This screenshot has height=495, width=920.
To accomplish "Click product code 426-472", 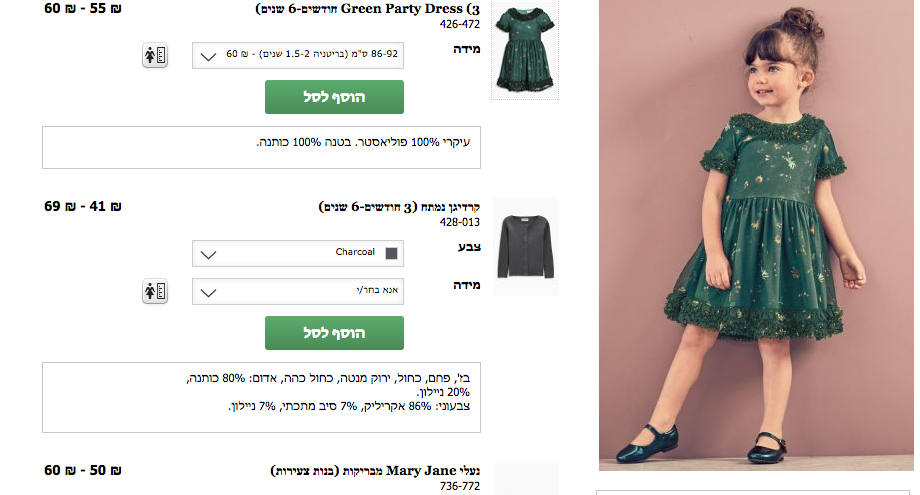I will (x=460, y=25).
